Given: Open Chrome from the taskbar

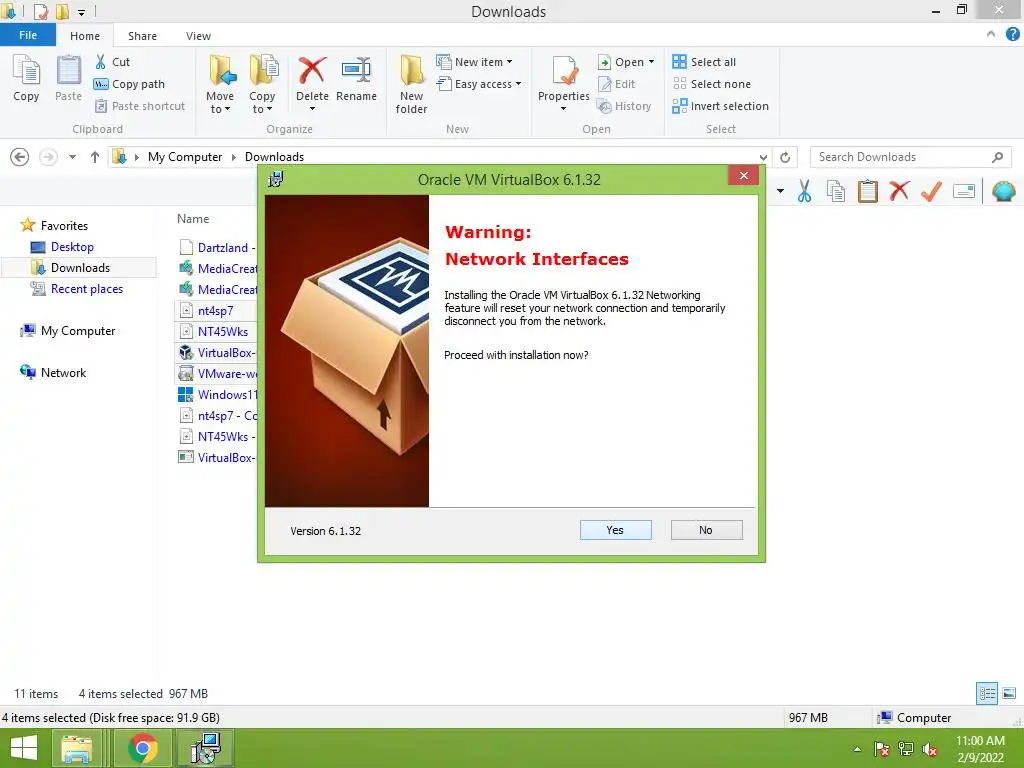Looking at the screenshot, I should [142, 748].
